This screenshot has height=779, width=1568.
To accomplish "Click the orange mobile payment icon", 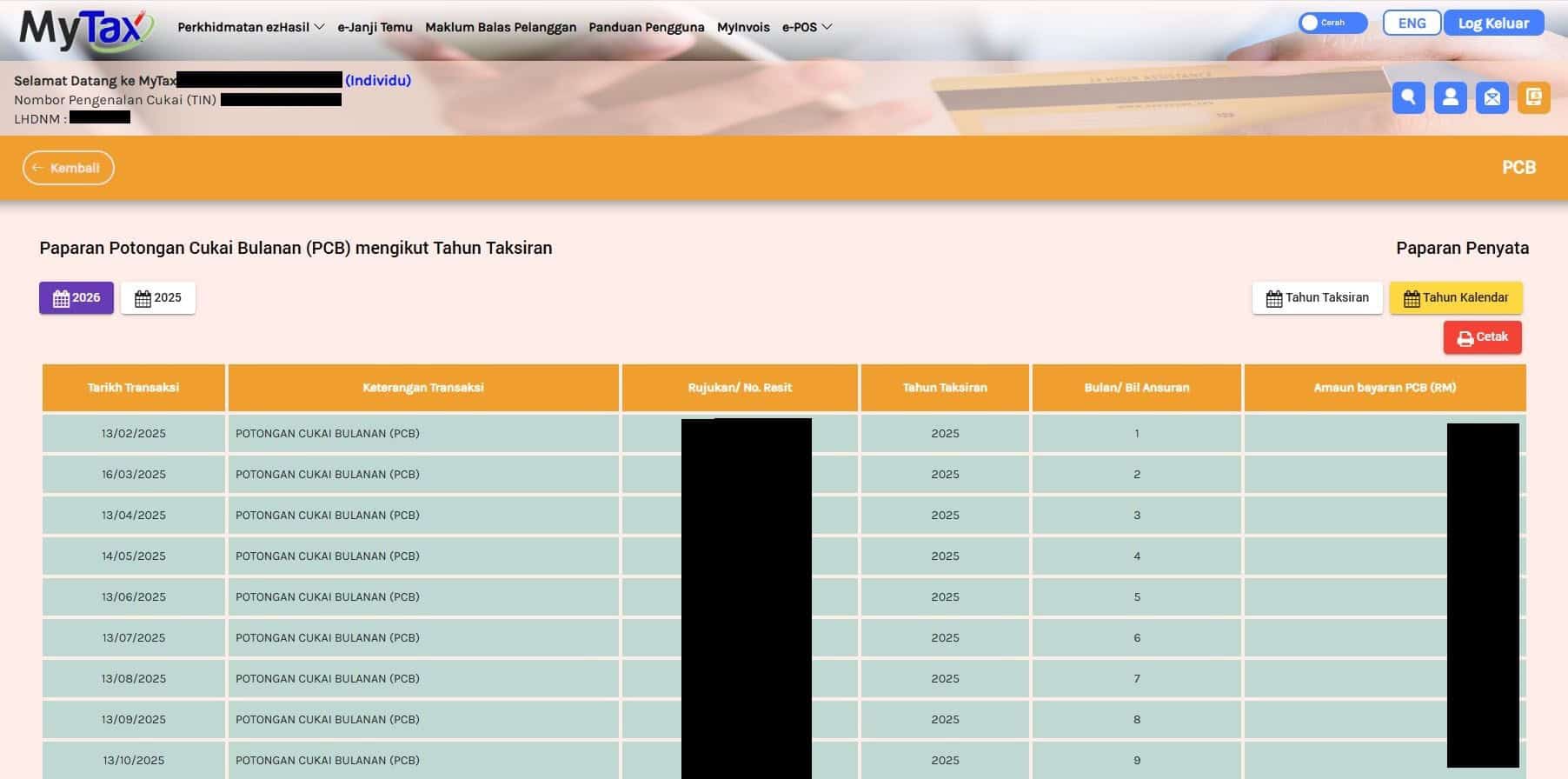I will tap(1533, 97).
